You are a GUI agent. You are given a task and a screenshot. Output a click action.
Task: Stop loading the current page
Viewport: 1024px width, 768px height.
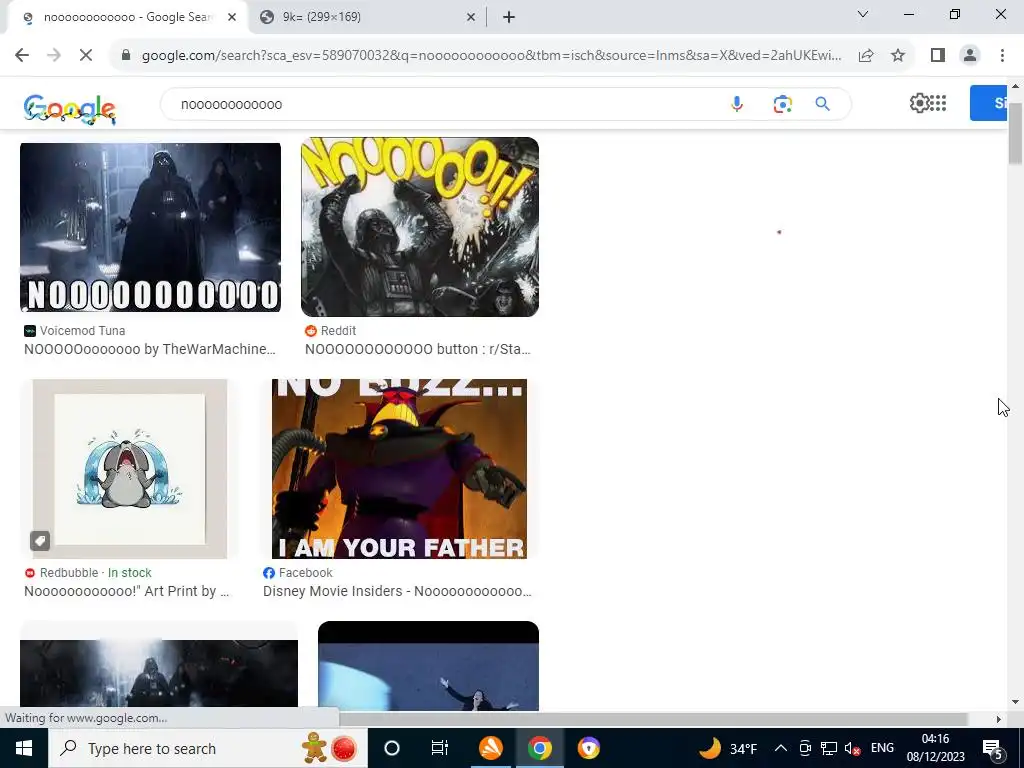click(86, 55)
